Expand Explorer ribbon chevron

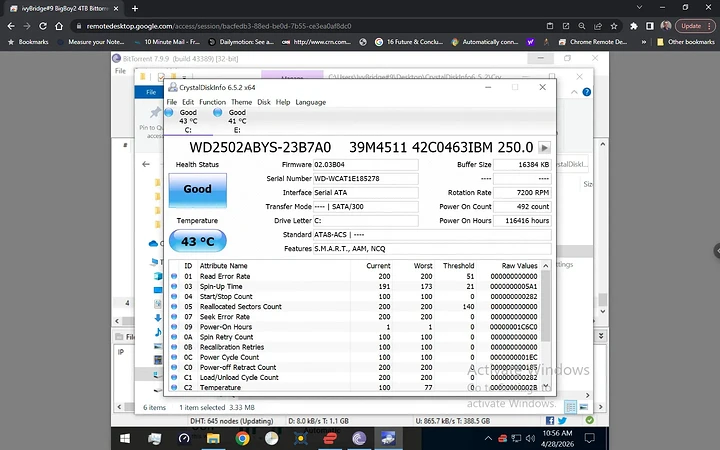tap(574, 92)
